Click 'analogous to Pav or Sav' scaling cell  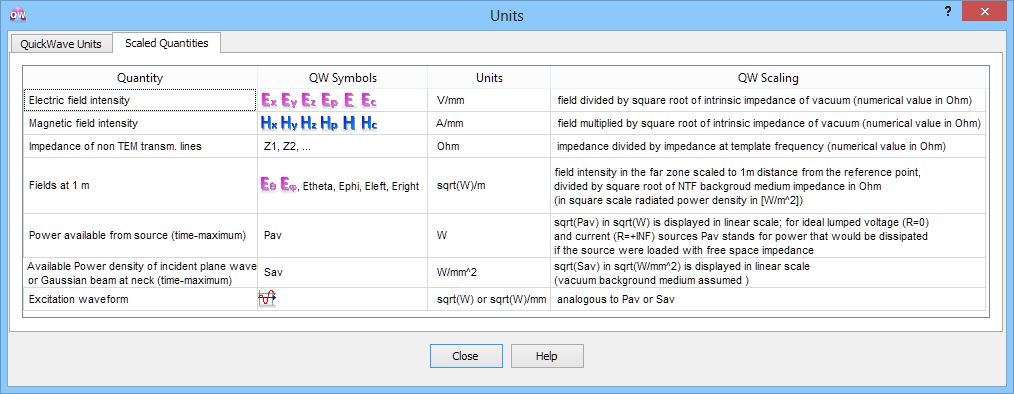pyautogui.click(x=768, y=300)
